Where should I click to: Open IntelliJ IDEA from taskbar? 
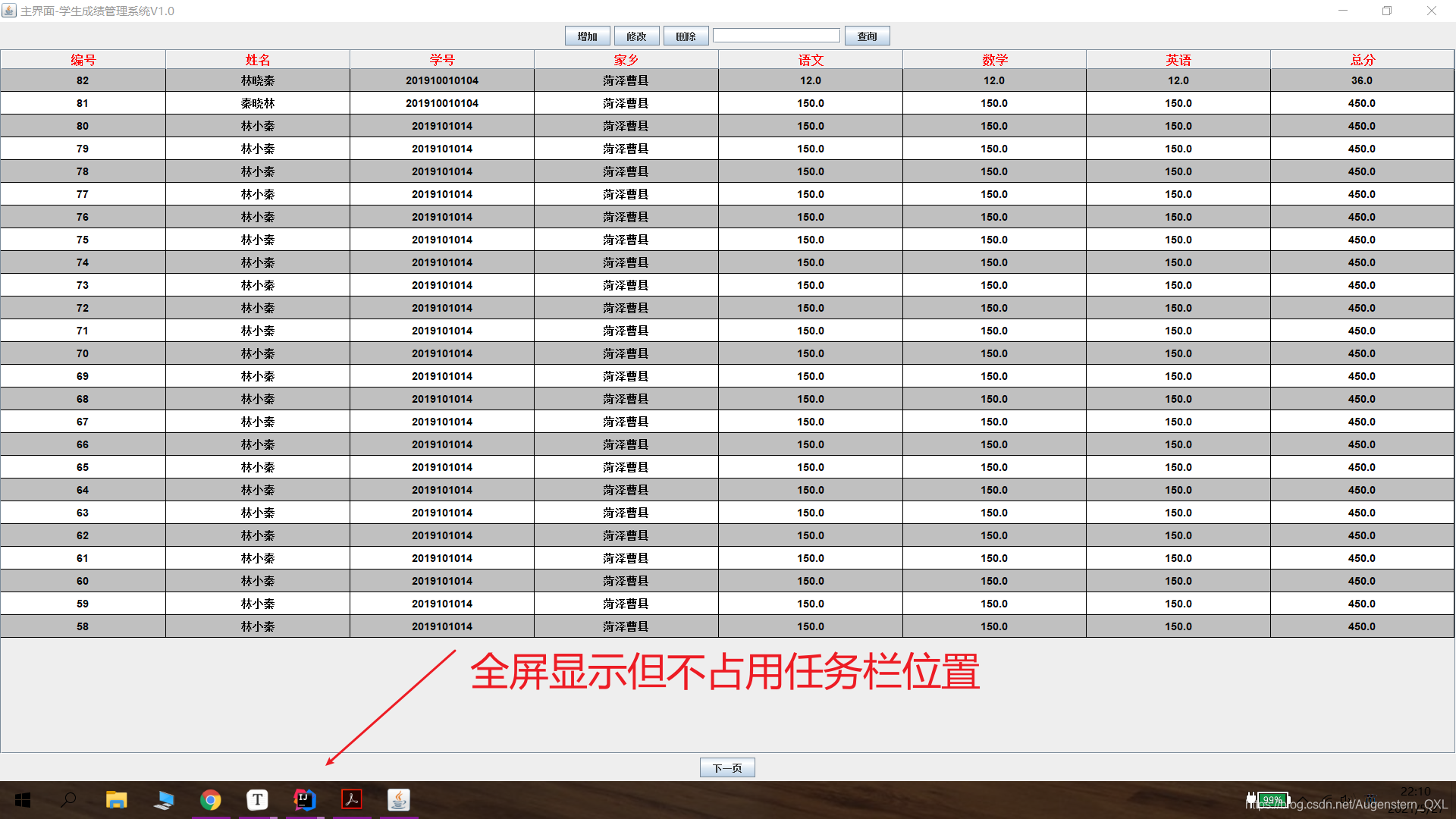click(305, 800)
